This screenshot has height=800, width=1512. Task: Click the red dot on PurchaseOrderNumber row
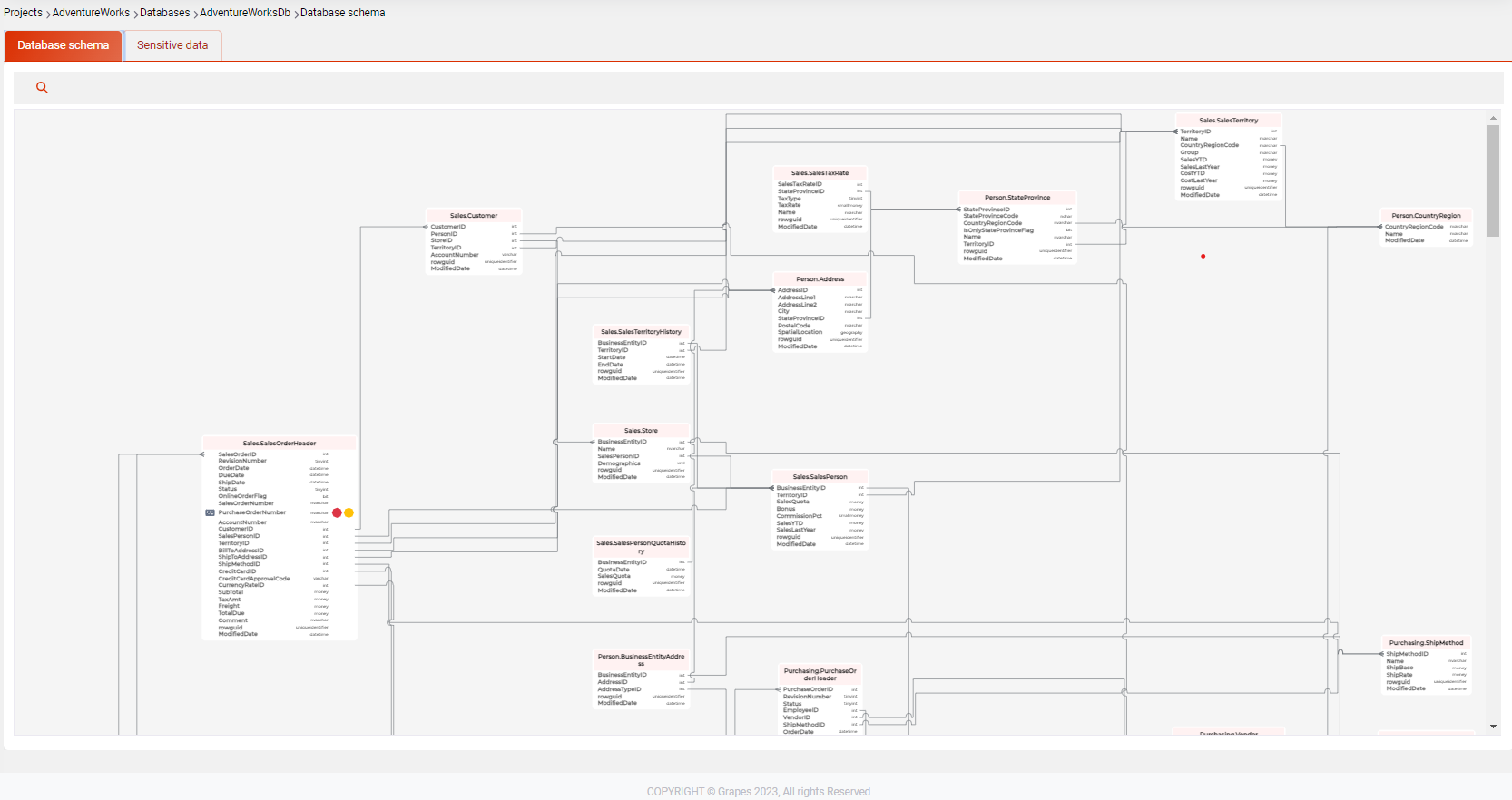(x=337, y=512)
